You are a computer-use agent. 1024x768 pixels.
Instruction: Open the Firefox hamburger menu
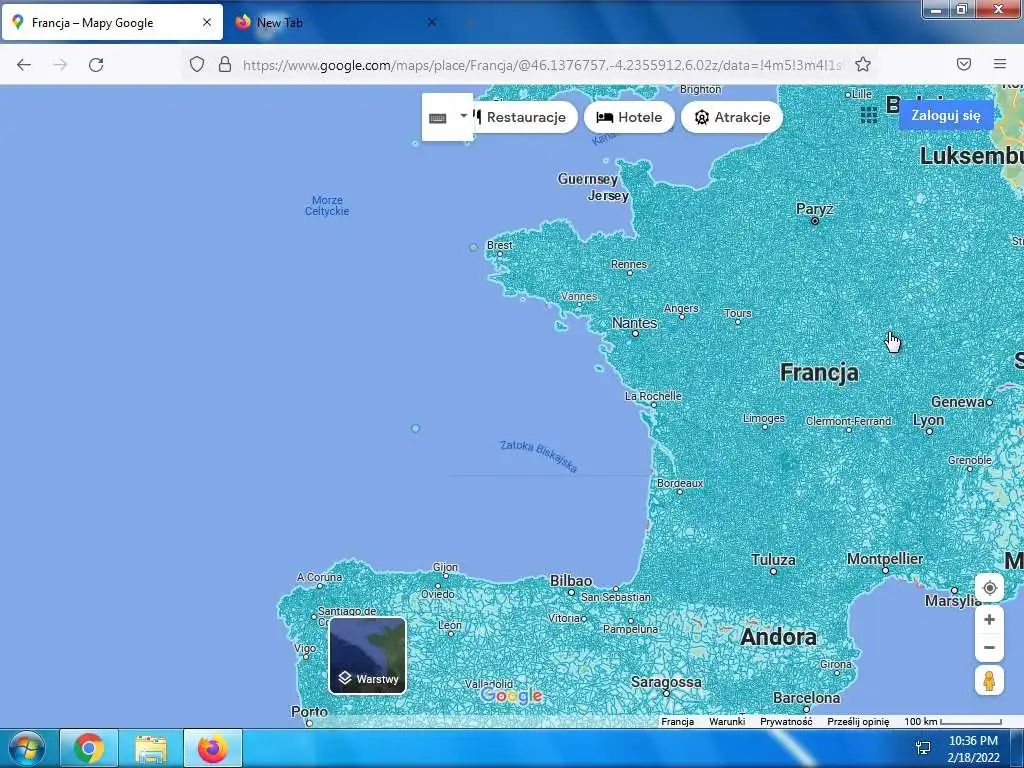[x=1000, y=64]
